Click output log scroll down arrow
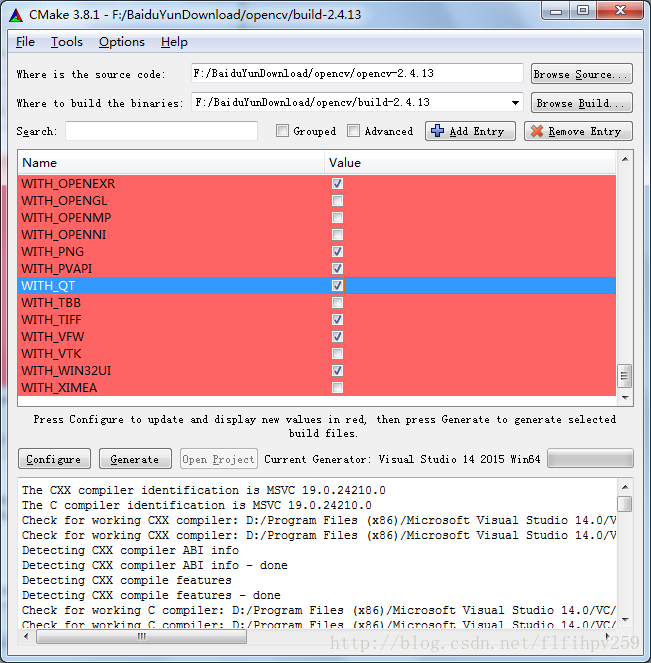The image size is (651, 663). coord(625,620)
